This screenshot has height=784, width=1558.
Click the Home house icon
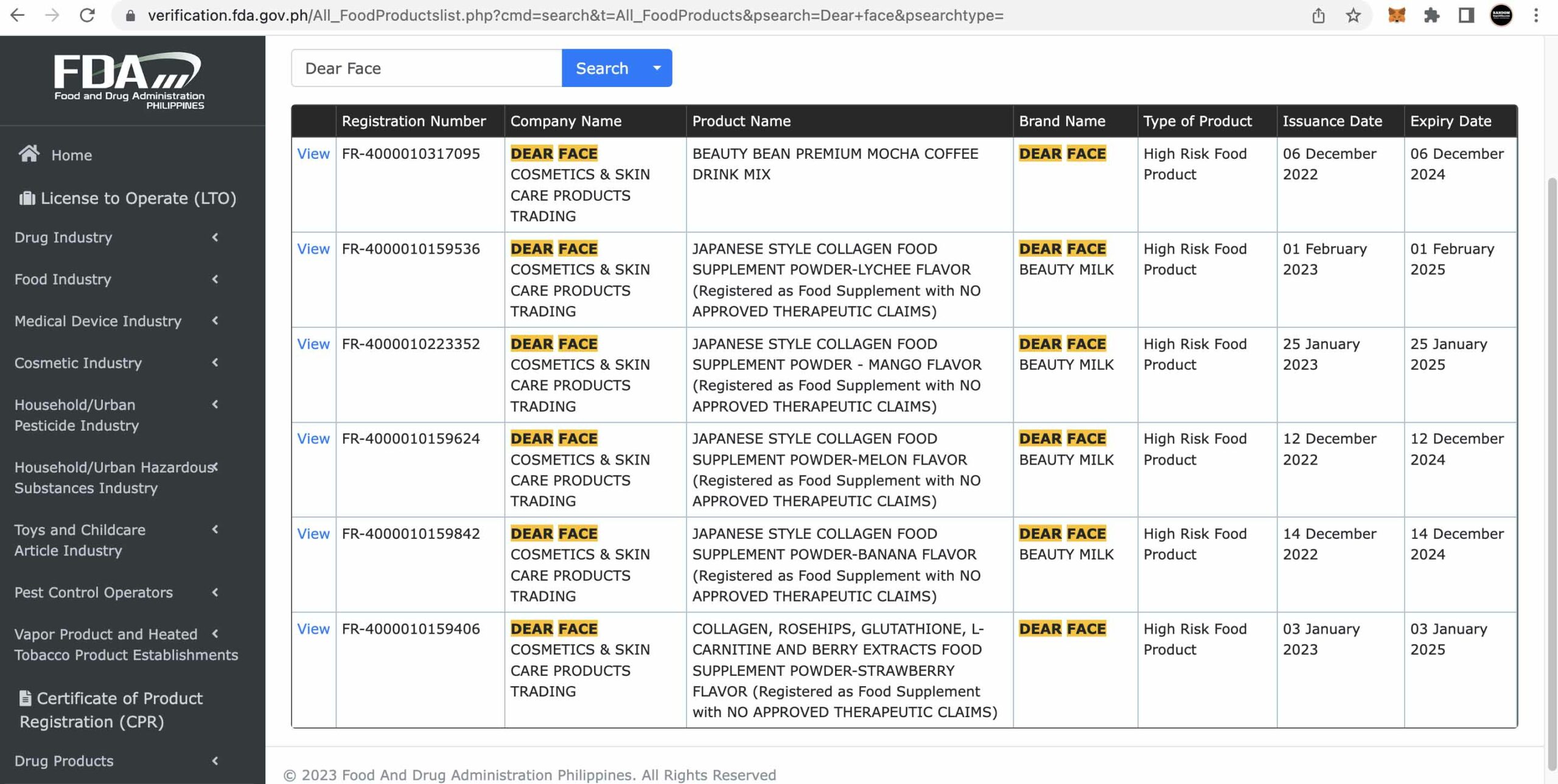[x=29, y=154]
